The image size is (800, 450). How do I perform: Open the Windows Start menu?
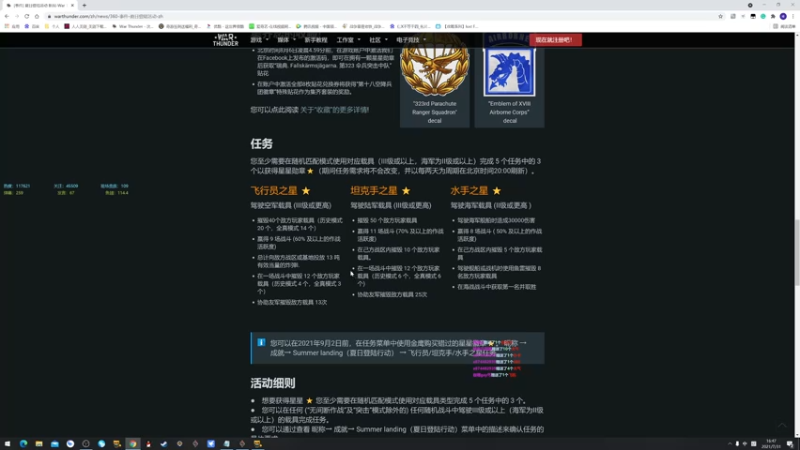7,444
